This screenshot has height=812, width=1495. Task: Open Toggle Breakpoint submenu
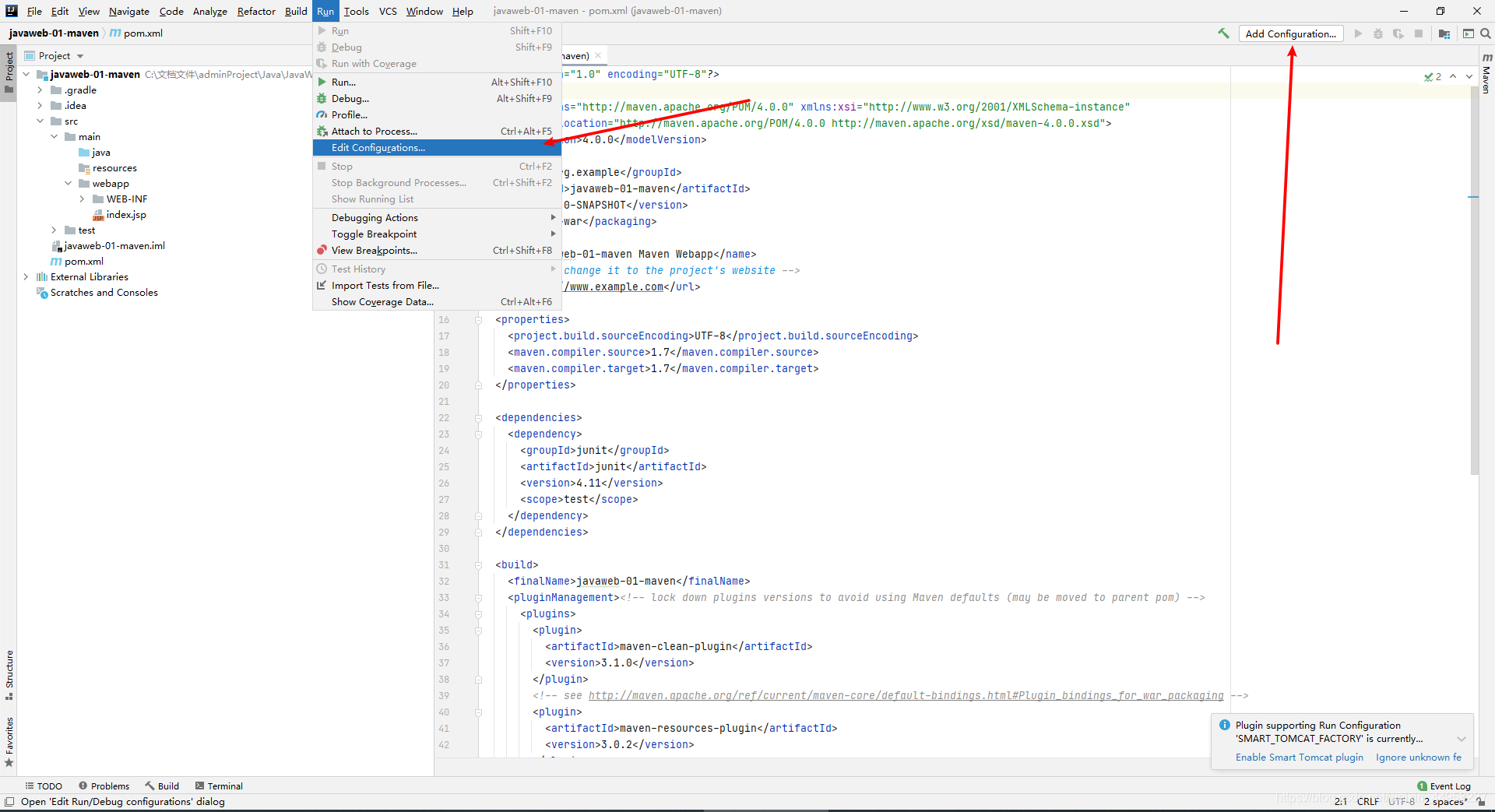(437, 234)
